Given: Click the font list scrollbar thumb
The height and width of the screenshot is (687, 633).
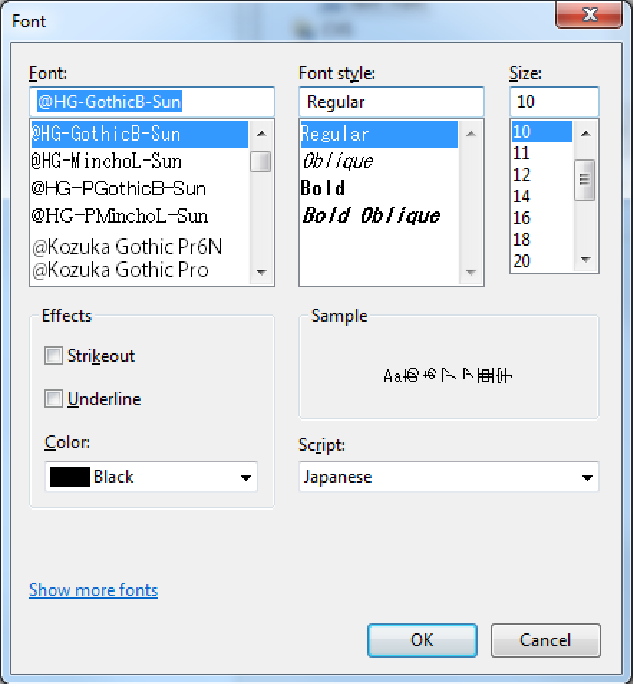Looking at the screenshot, I should coord(261,162).
